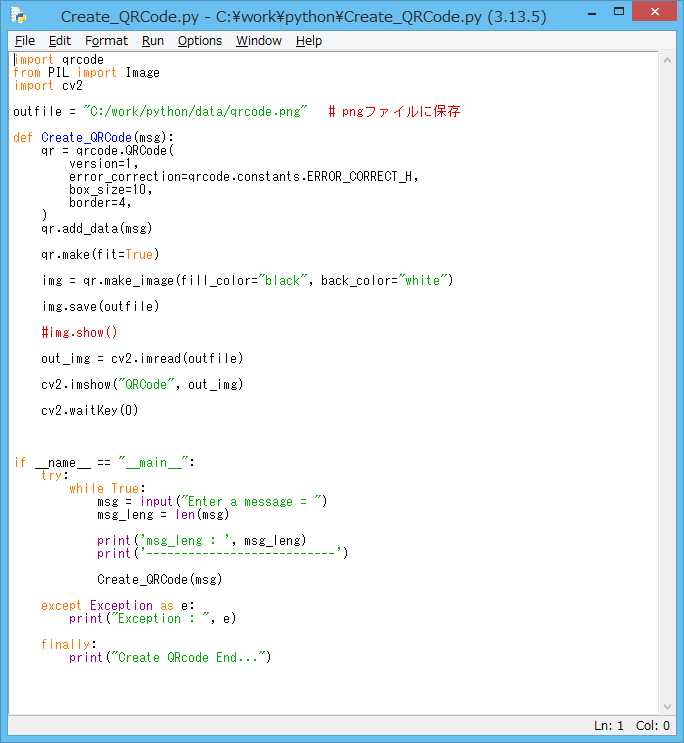This screenshot has width=684, height=743.
Task: Click the Col: 0 status bar indicator
Action: (653, 726)
